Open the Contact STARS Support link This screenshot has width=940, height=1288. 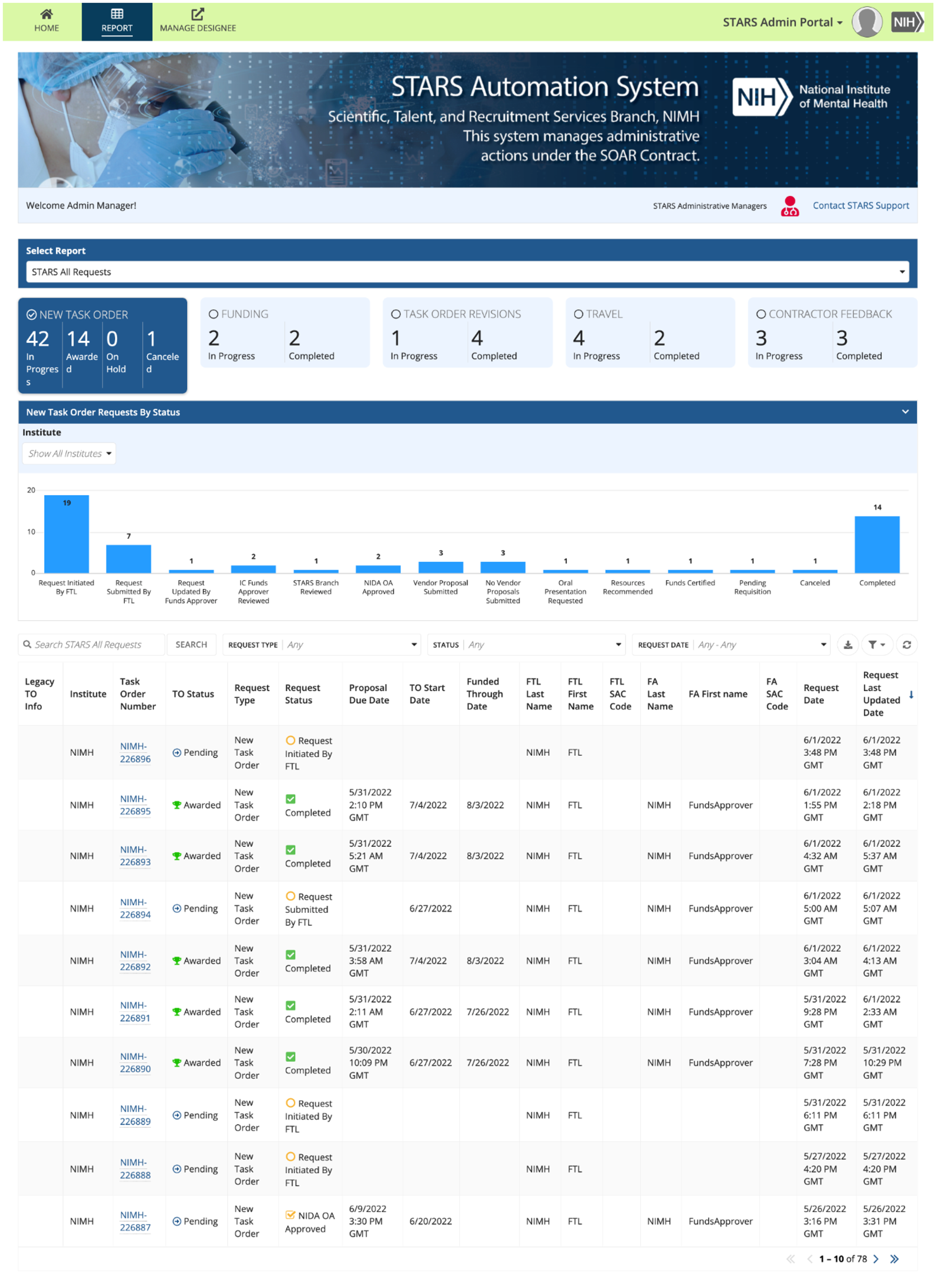(x=860, y=206)
